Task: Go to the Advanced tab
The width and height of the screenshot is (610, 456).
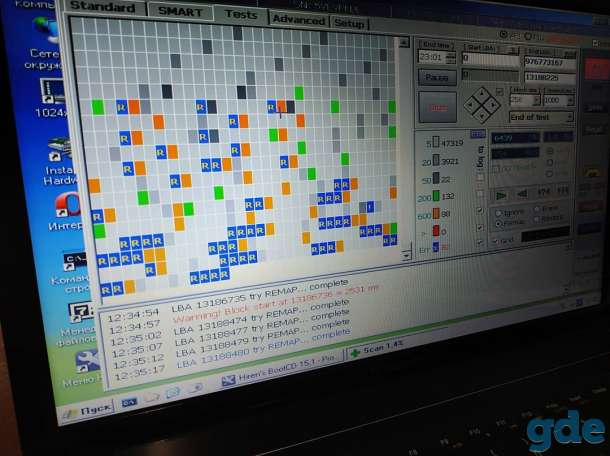Action: click(x=298, y=20)
